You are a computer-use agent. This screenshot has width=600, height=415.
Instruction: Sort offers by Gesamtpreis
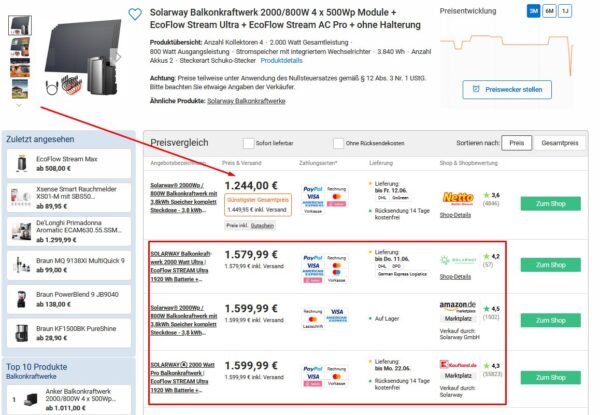point(560,143)
